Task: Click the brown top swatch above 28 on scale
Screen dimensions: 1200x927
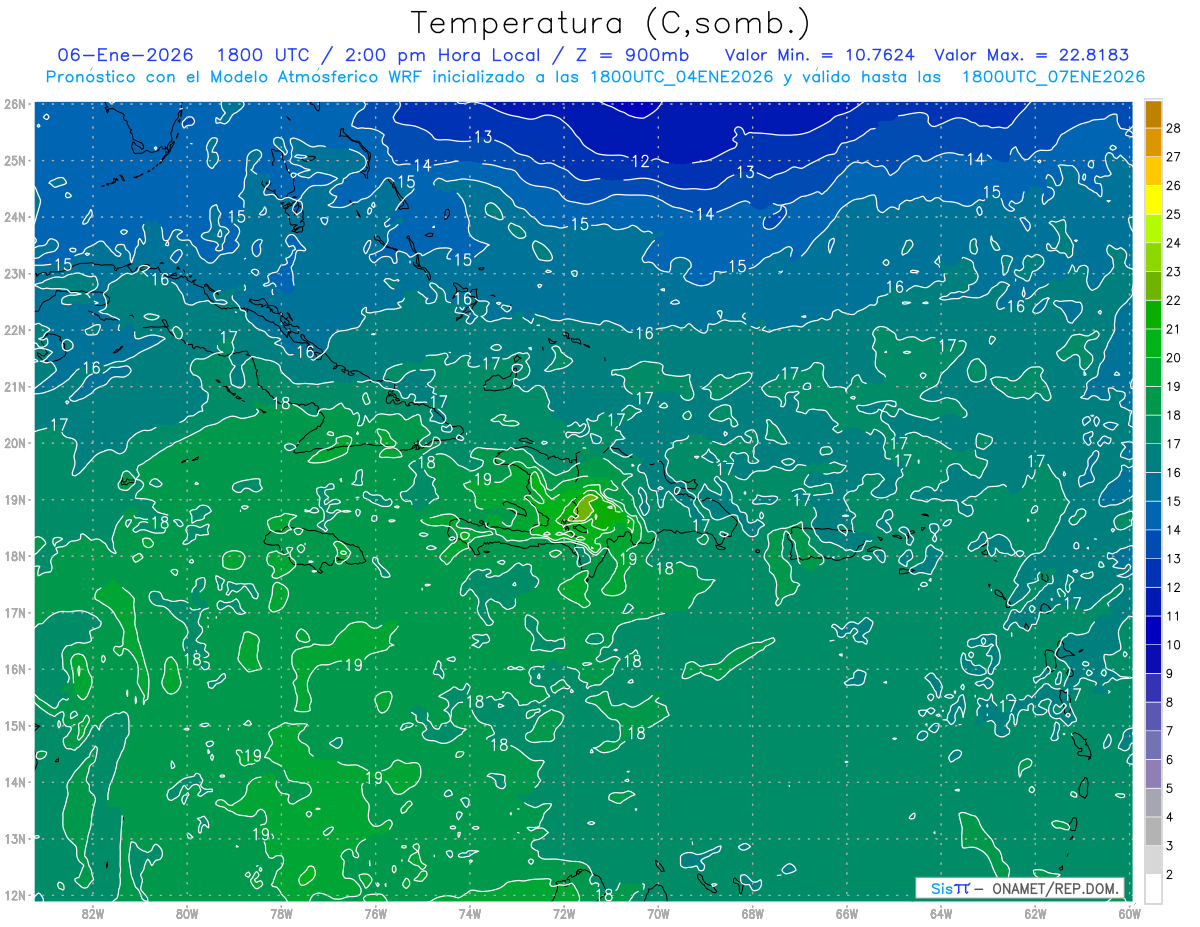Action: 1153,114
